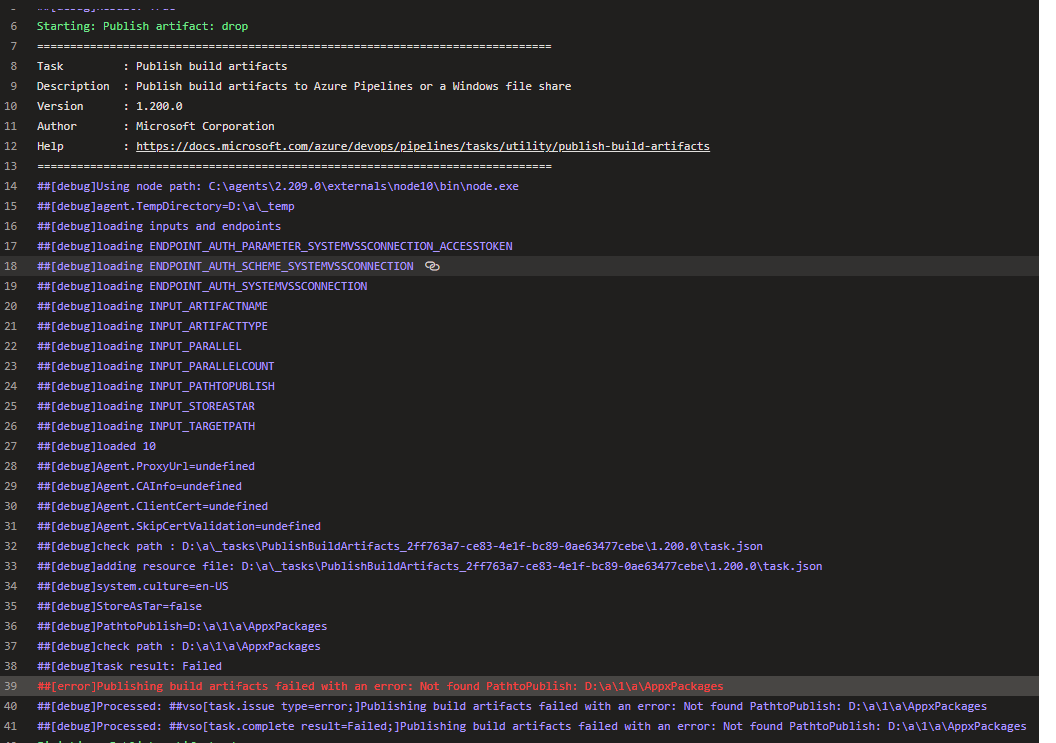Select 'Agent.ClientCert=undefined' line
This screenshot has width=1056, height=743.
click(152, 507)
